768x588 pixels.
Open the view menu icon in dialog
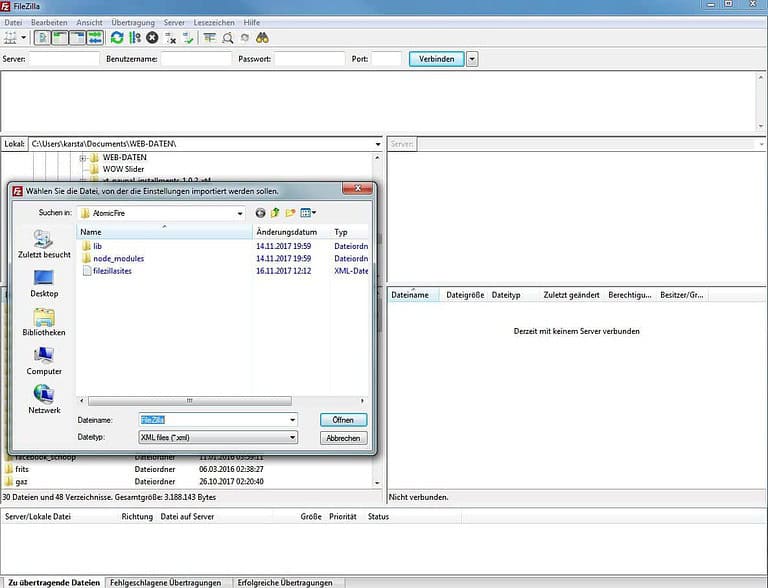coord(308,213)
